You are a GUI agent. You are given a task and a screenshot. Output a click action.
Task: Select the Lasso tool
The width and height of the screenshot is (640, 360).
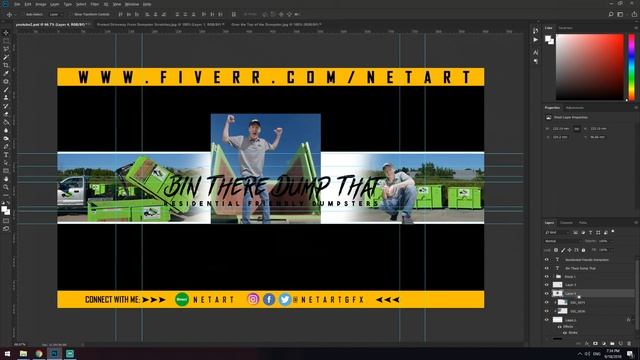6,49
